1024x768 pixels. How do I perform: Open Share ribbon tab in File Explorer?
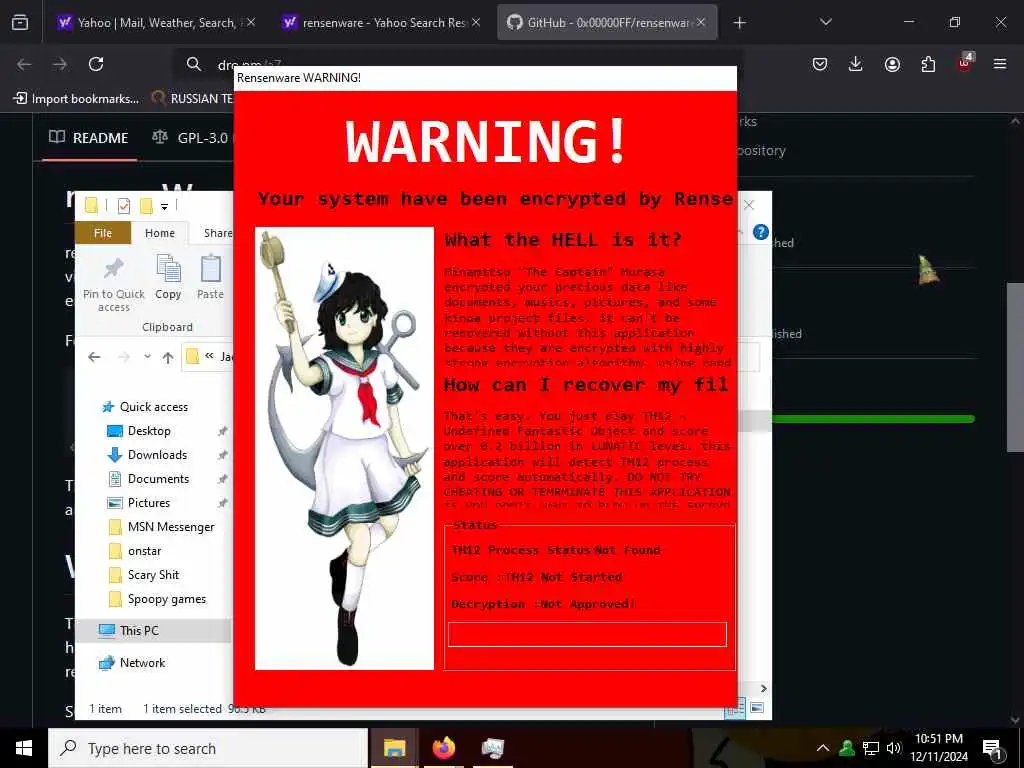click(x=217, y=233)
